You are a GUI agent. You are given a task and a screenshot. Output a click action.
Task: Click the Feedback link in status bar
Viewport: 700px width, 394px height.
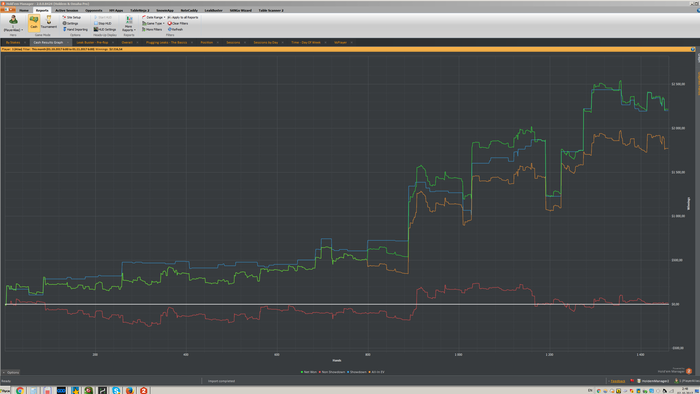pos(618,381)
